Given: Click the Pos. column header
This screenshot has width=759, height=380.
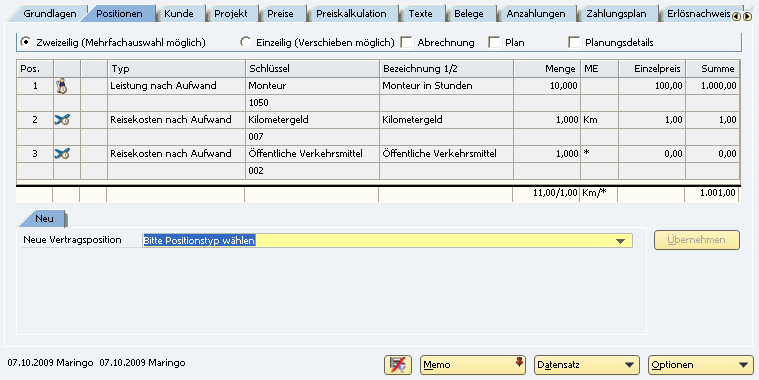Looking at the screenshot, I should (35, 69).
